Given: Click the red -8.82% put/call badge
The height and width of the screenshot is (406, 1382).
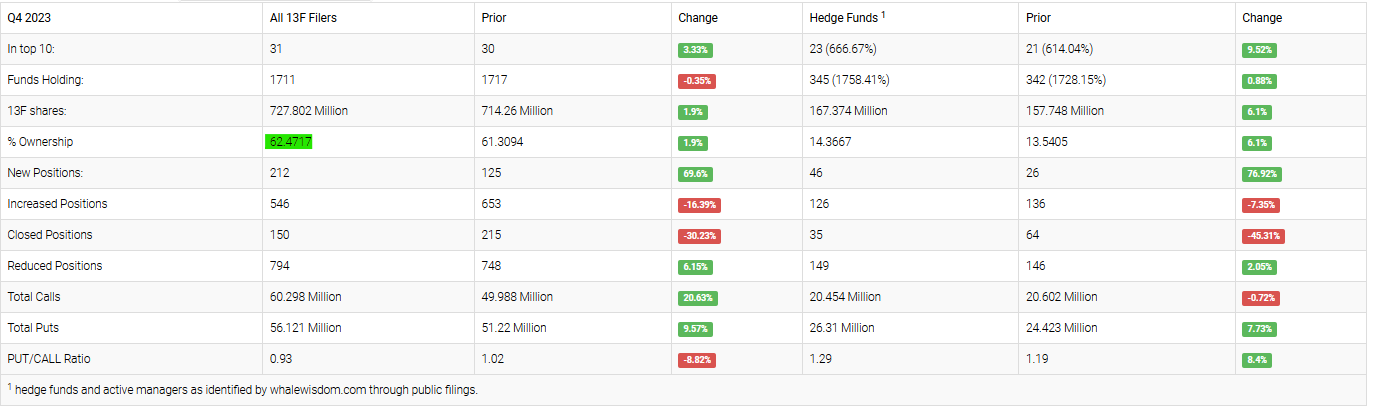Looking at the screenshot, I should pos(696,360).
